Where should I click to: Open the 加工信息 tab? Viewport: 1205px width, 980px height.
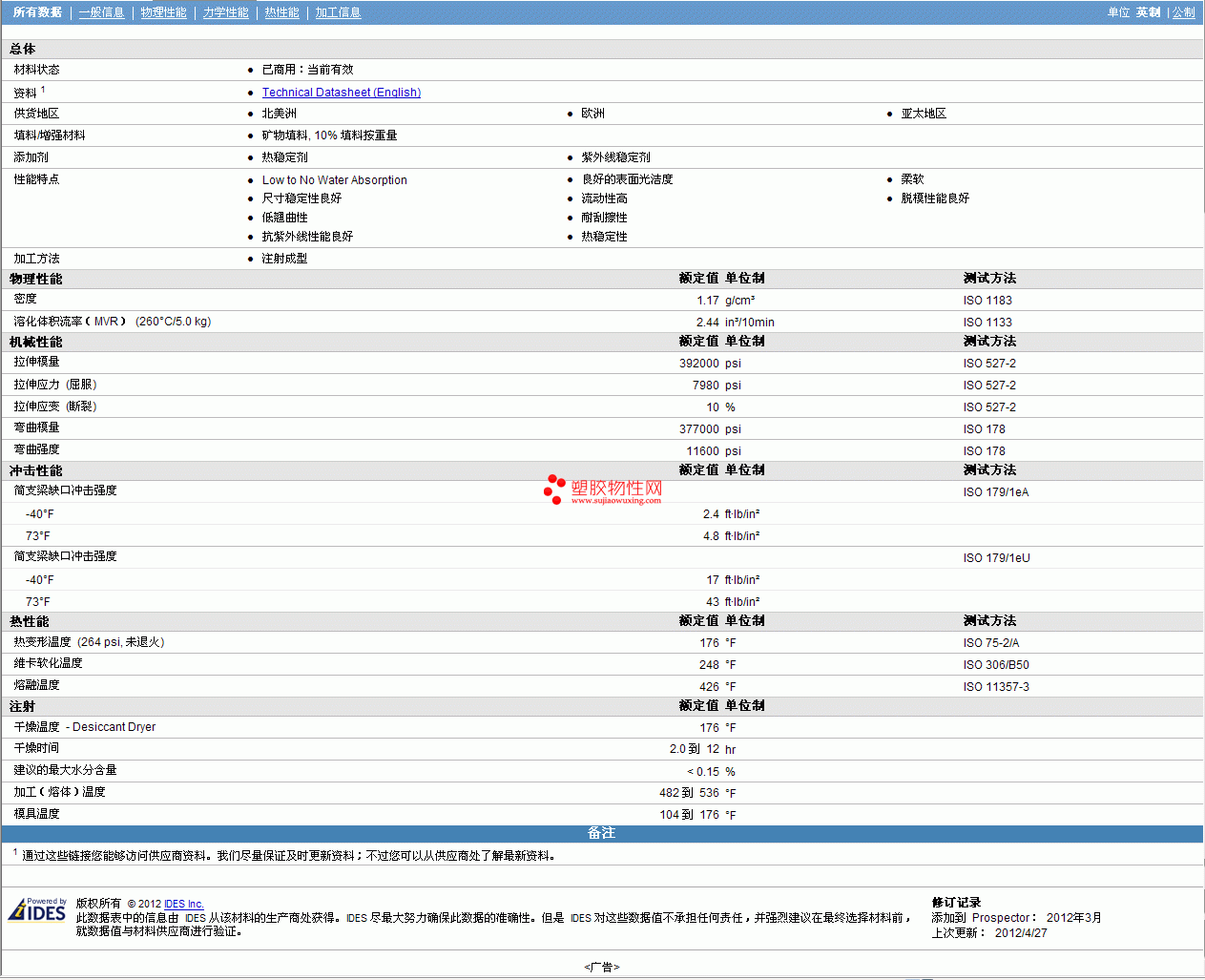click(x=338, y=12)
